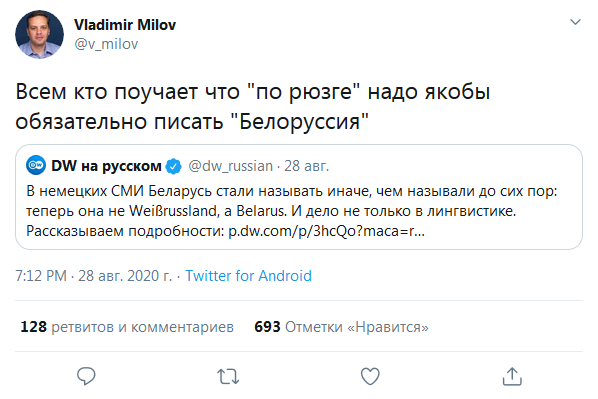
Task: Click the main tweet text about Белоруссия
Action: click(x=252, y=106)
